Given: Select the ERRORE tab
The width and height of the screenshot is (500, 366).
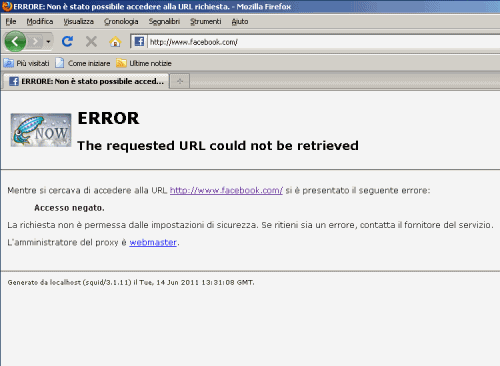Looking at the screenshot, I should click(x=86, y=81).
